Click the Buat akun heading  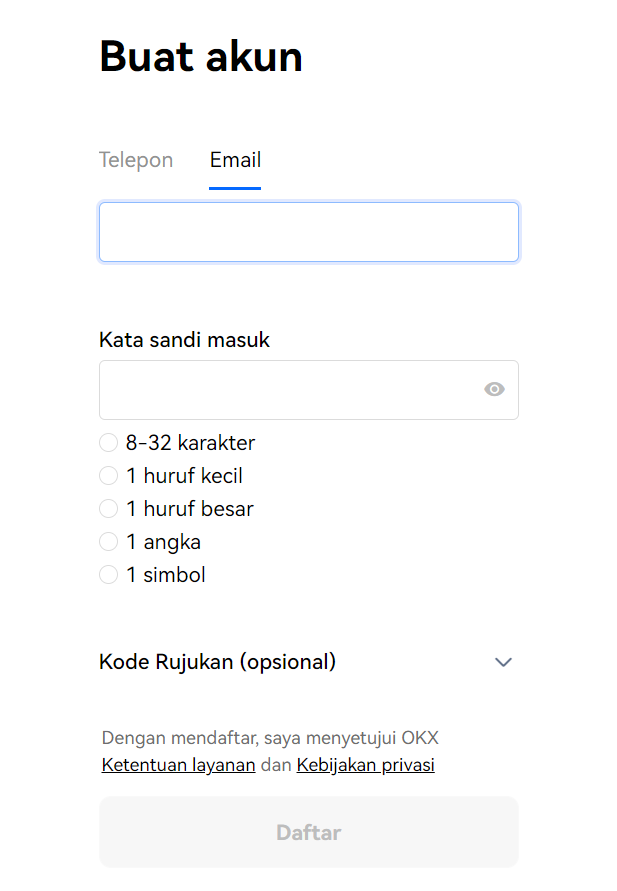pos(201,56)
